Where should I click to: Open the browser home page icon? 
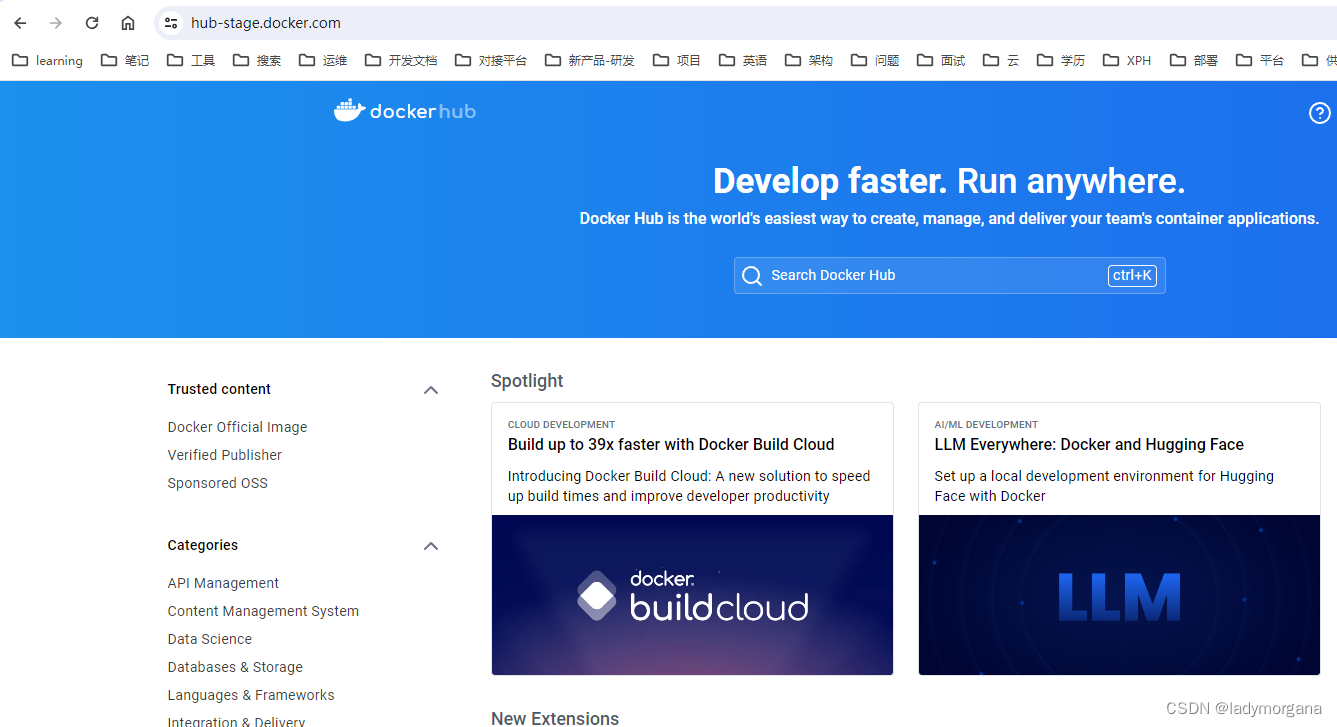click(128, 23)
